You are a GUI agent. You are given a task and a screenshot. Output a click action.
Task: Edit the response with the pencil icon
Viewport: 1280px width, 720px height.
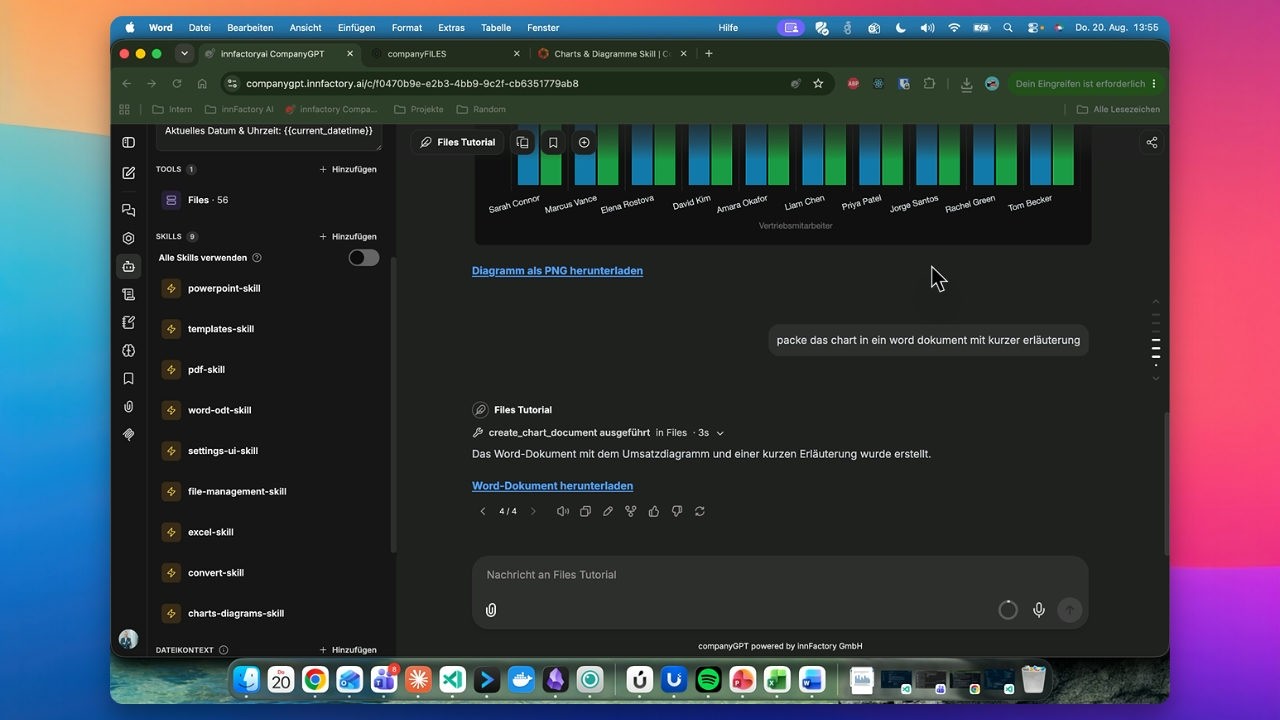click(608, 511)
